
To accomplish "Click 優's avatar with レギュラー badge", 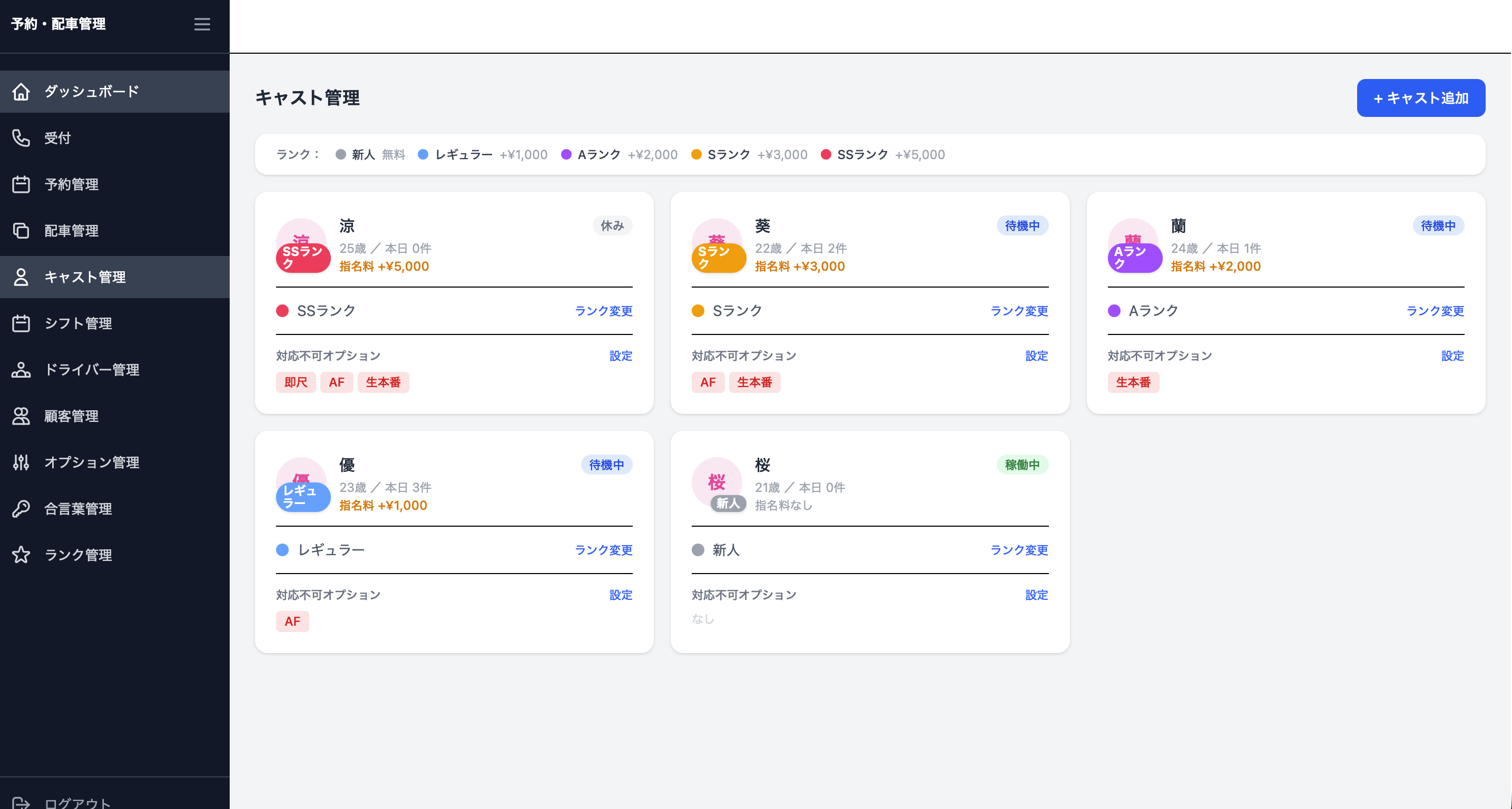I will (303, 484).
